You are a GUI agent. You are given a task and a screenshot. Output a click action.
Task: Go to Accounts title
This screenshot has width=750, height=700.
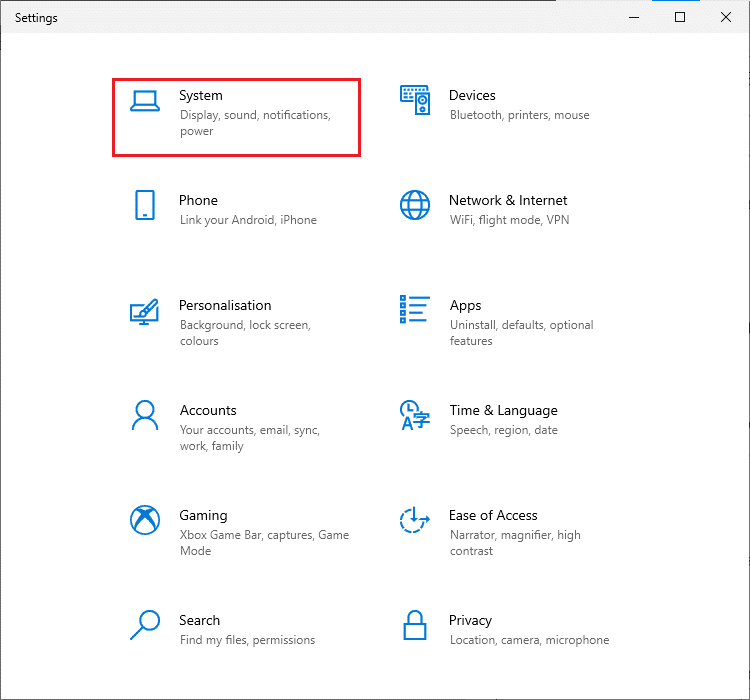(x=208, y=410)
